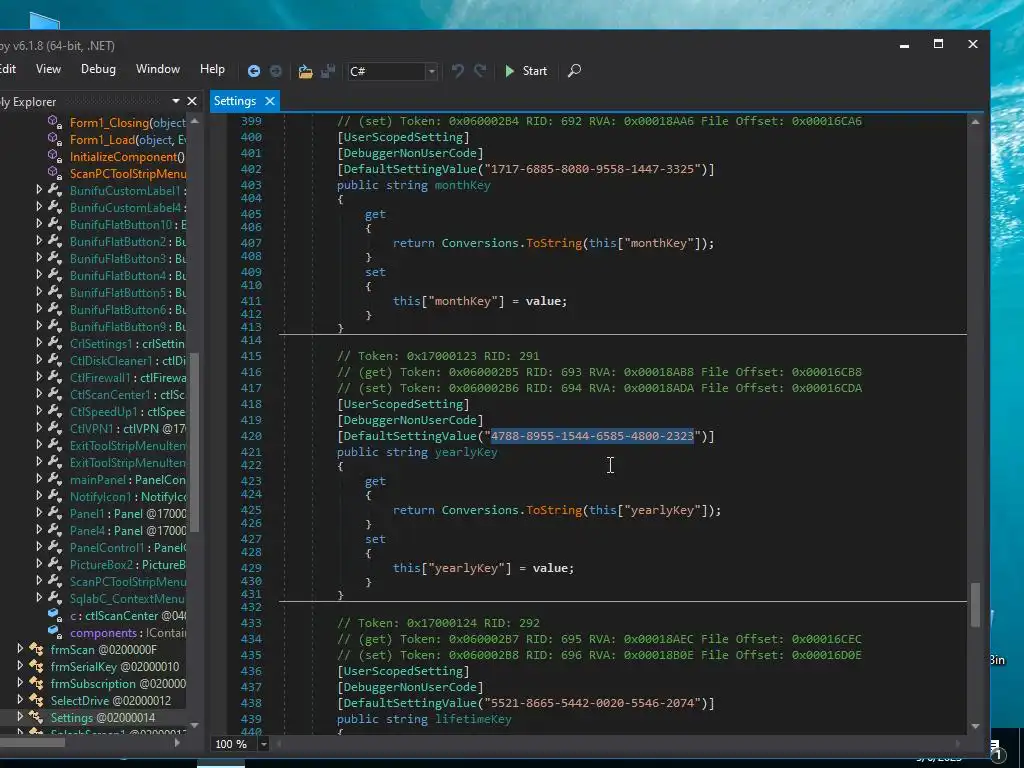The width and height of the screenshot is (1024, 768).
Task: Click the lifetimeKey property name on line 439
Action: [473, 719]
